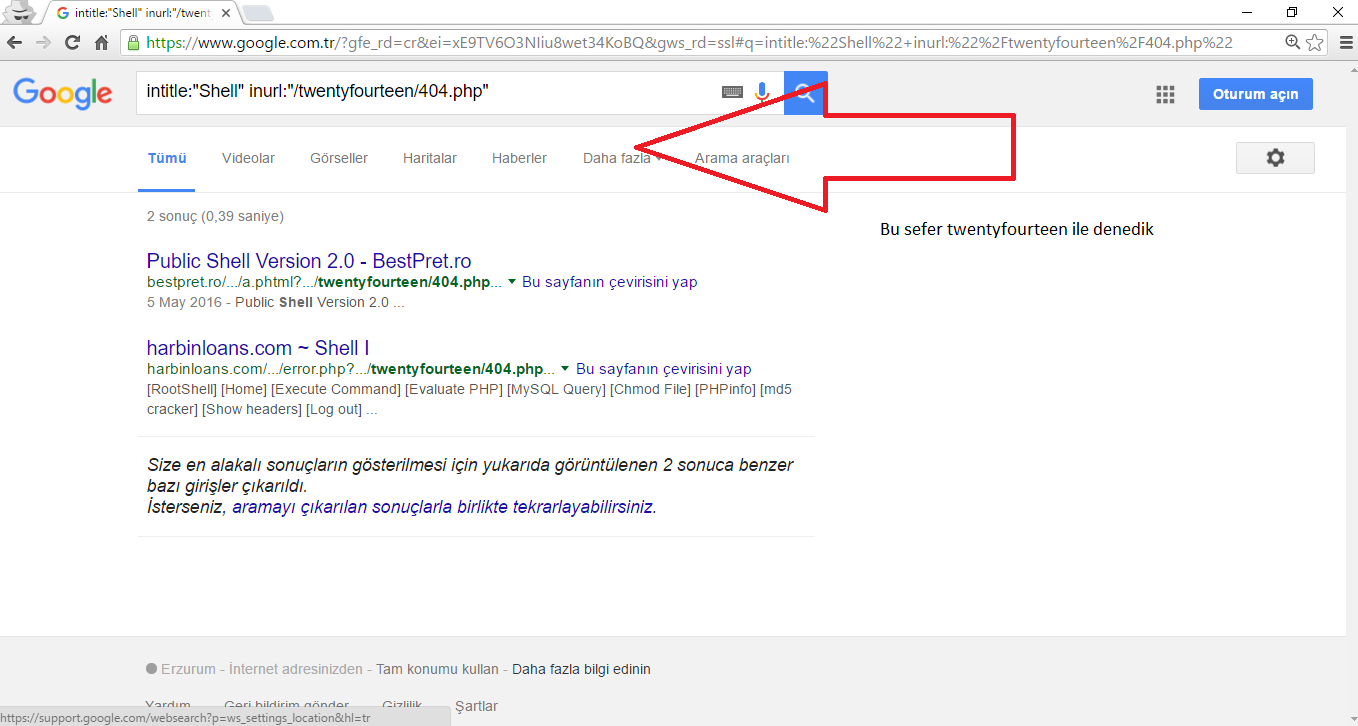Click Tam konumu kullan link
Image resolution: width=1358 pixels, height=726 pixels.
pos(437,669)
